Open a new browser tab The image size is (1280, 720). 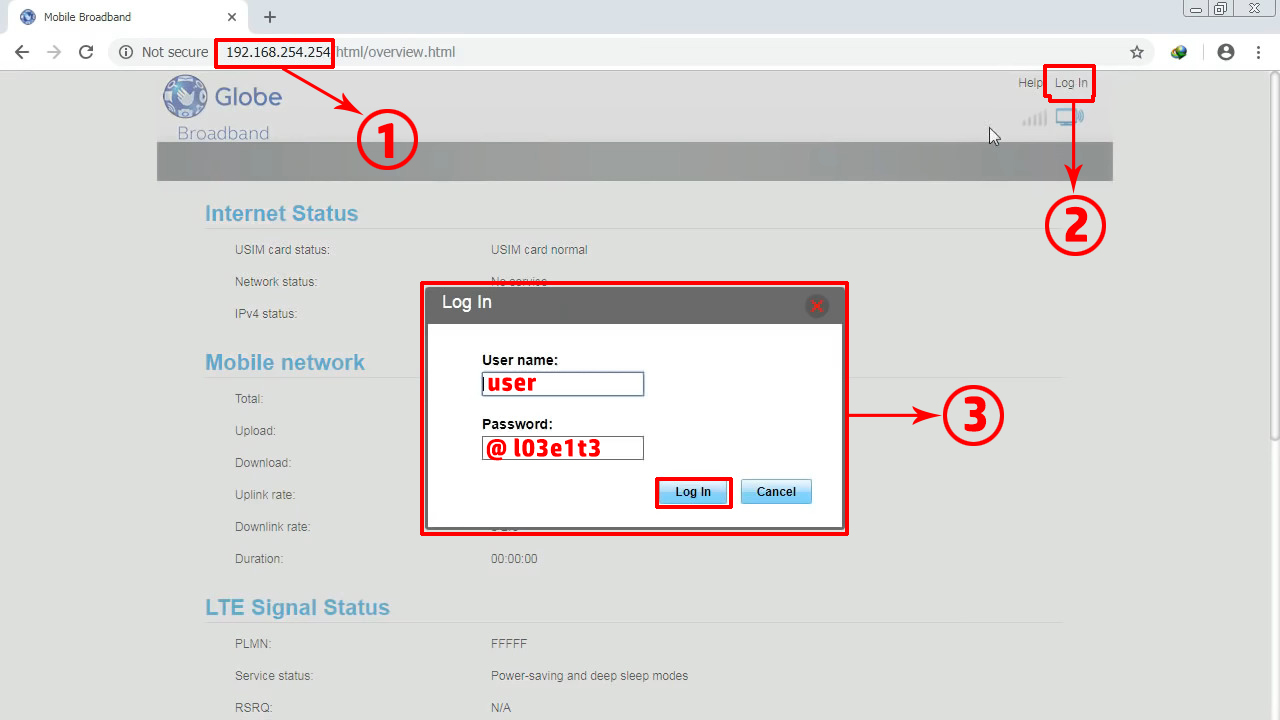pos(269,17)
